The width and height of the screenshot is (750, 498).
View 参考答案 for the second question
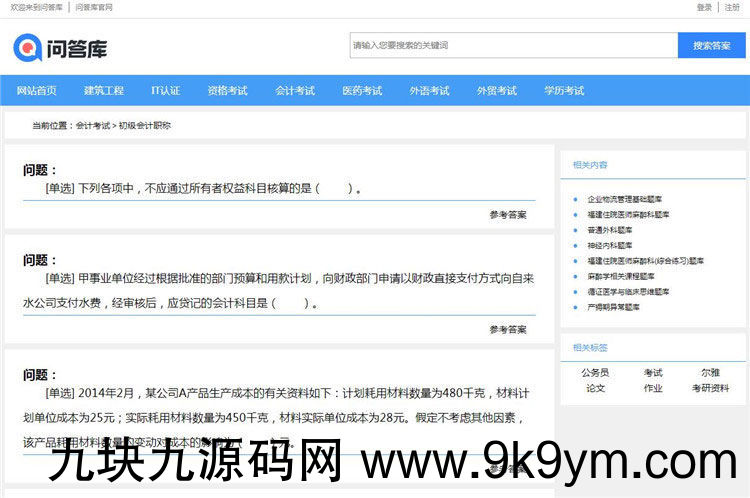(x=508, y=330)
